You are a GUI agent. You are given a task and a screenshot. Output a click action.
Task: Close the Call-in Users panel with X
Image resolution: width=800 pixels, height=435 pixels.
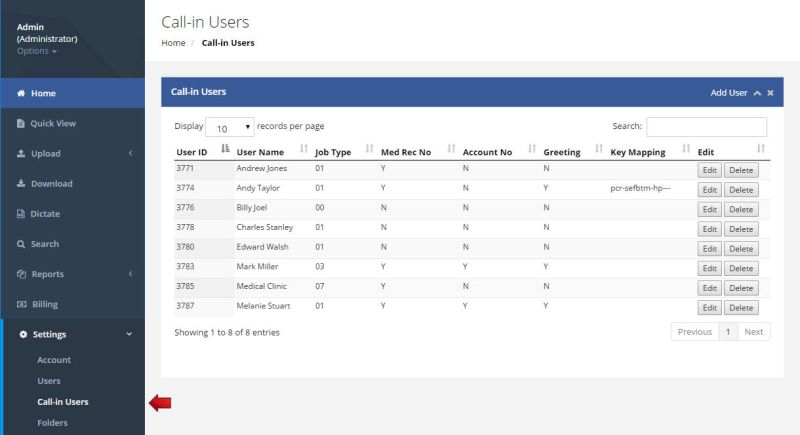pyautogui.click(x=770, y=93)
